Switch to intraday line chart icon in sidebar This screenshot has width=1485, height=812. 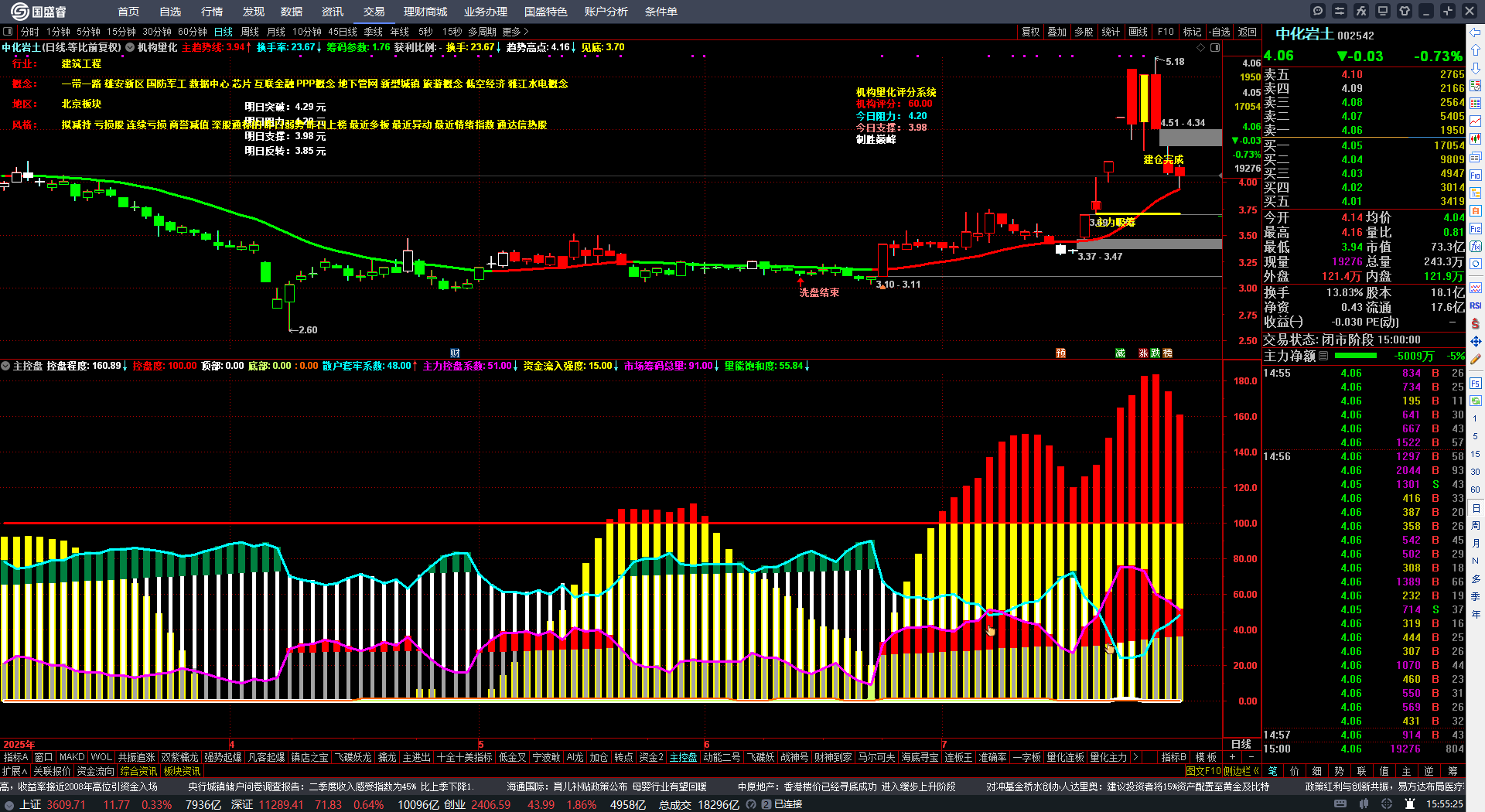point(1476,121)
